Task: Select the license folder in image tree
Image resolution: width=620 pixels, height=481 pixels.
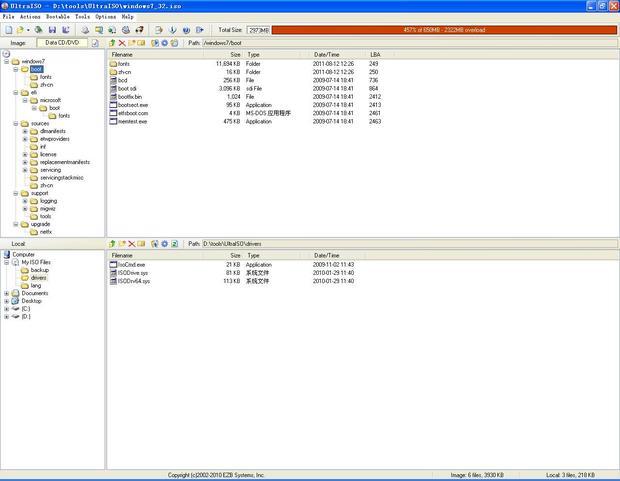Action: pos(48,155)
